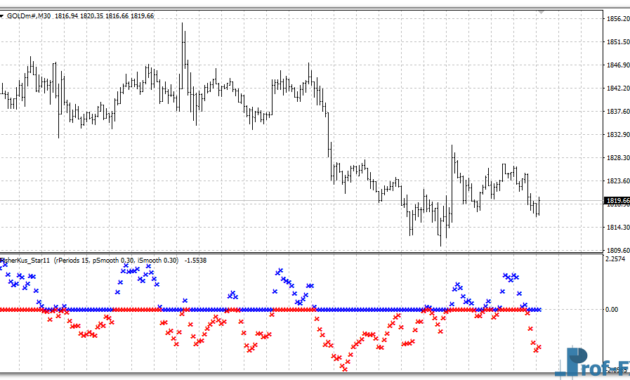
Task: Click the 1809.60 price axis label
Action: click(618, 250)
